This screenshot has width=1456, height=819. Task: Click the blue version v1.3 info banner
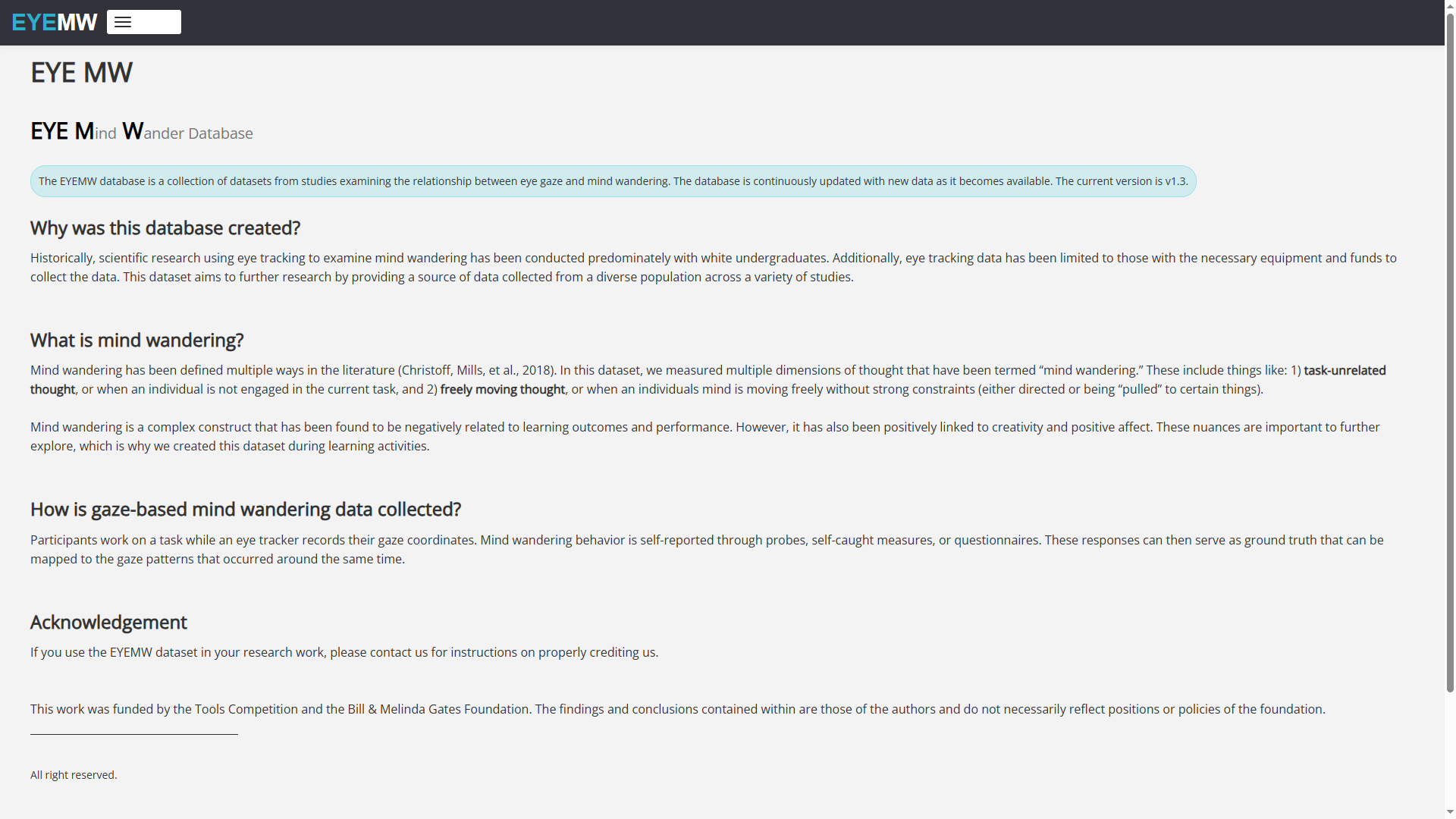point(613,181)
